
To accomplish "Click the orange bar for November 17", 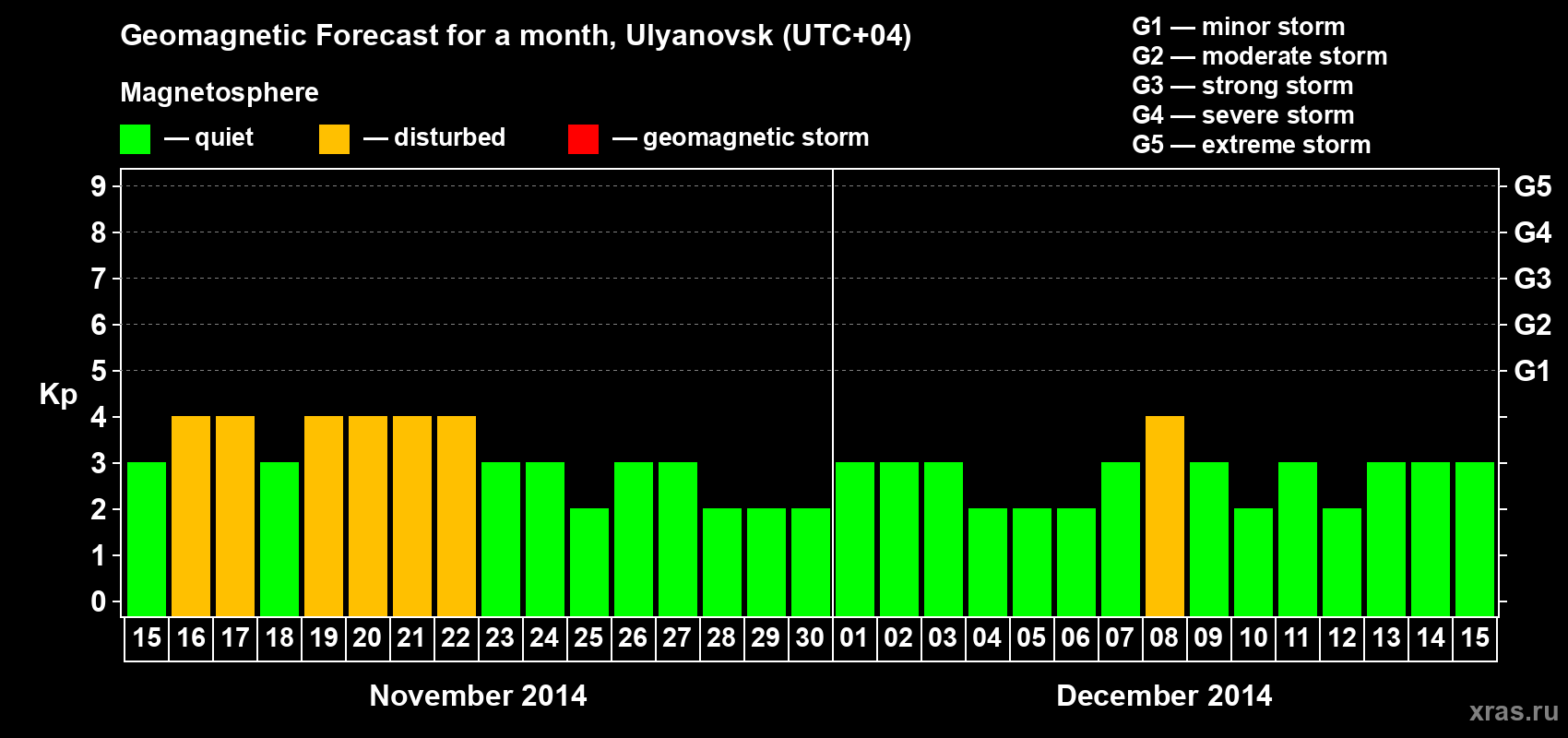I will pos(235,517).
